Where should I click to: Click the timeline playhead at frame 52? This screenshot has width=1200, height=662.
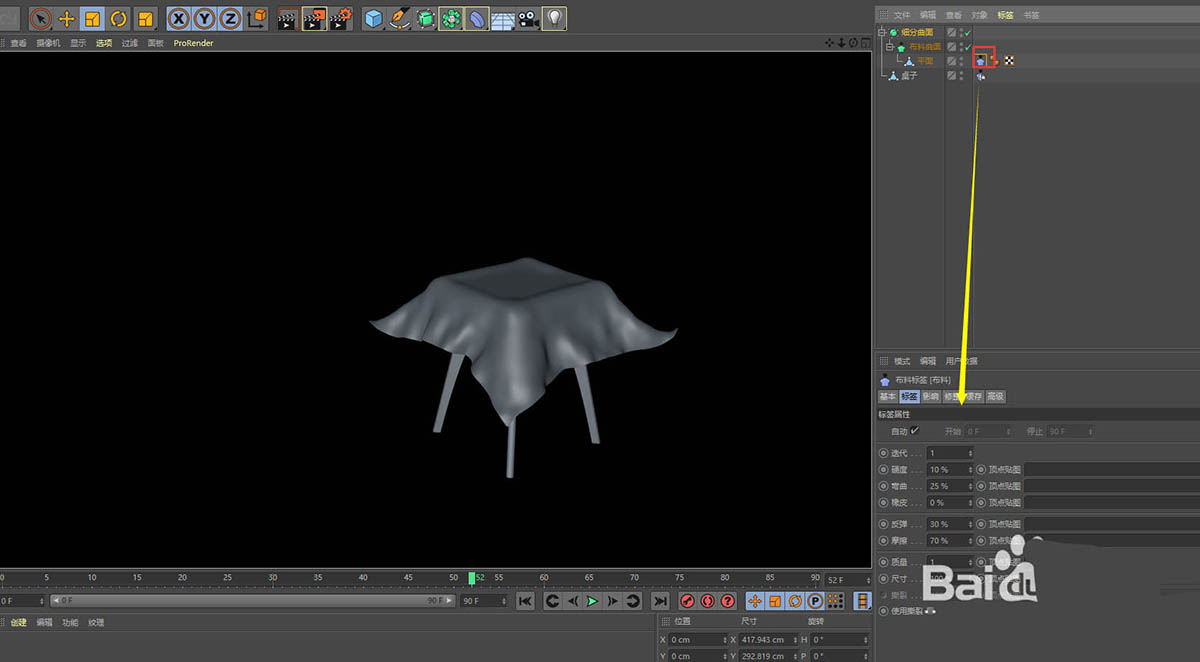click(472, 578)
